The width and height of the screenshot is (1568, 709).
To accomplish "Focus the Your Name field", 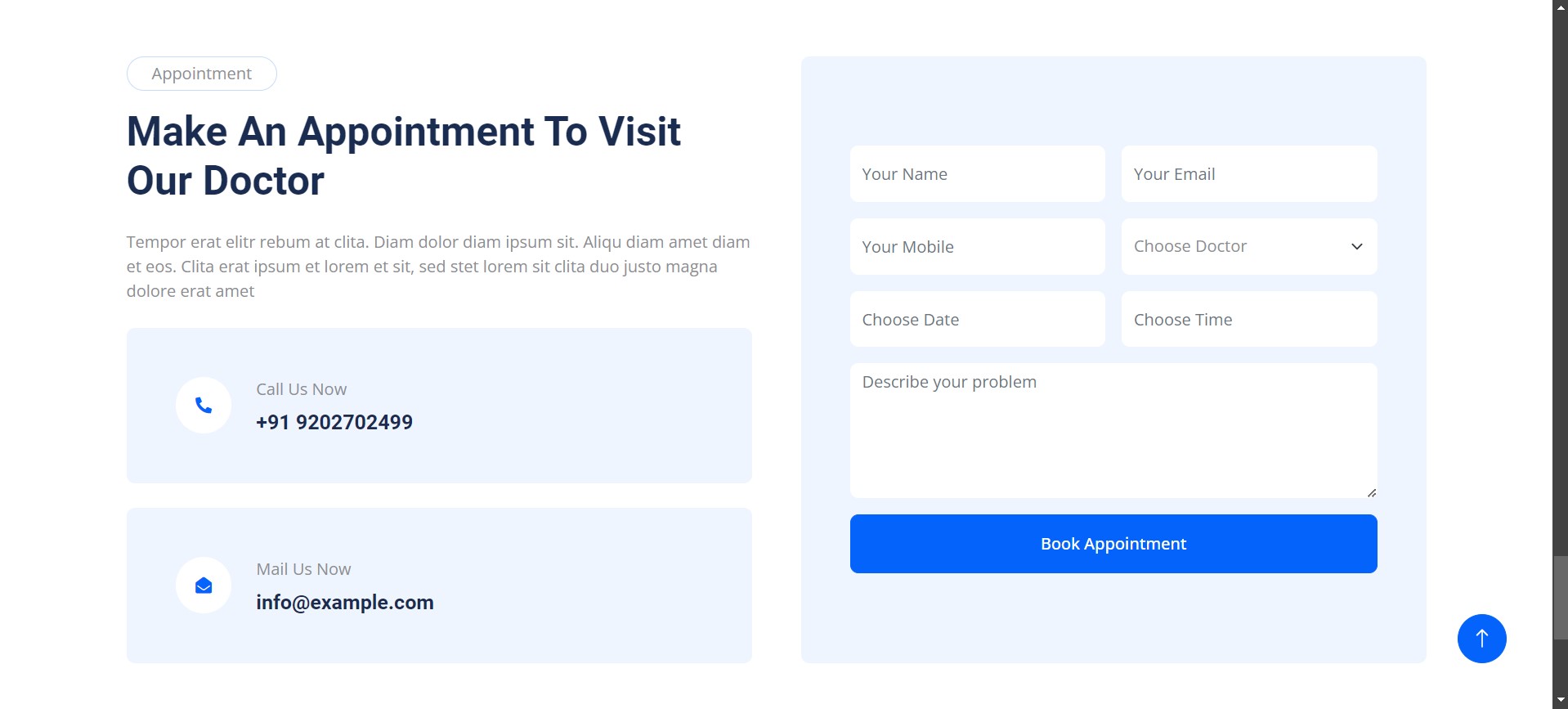I will click(x=977, y=174).
